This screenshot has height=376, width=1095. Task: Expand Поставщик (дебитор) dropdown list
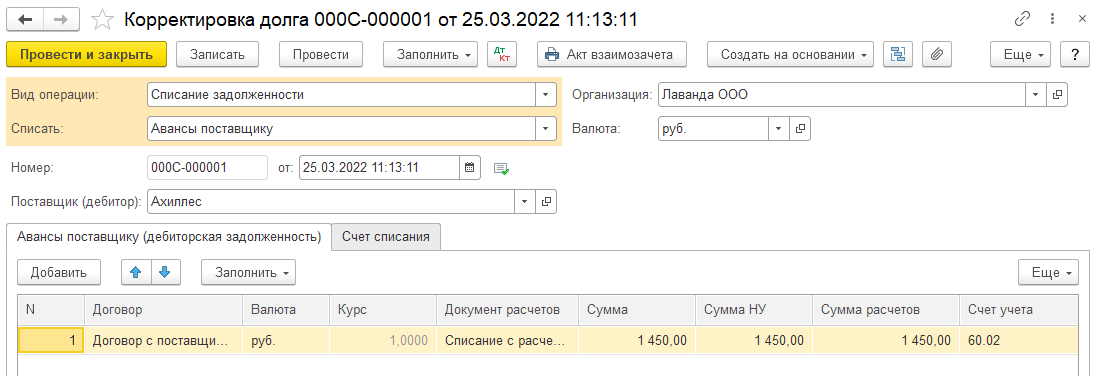524,202
